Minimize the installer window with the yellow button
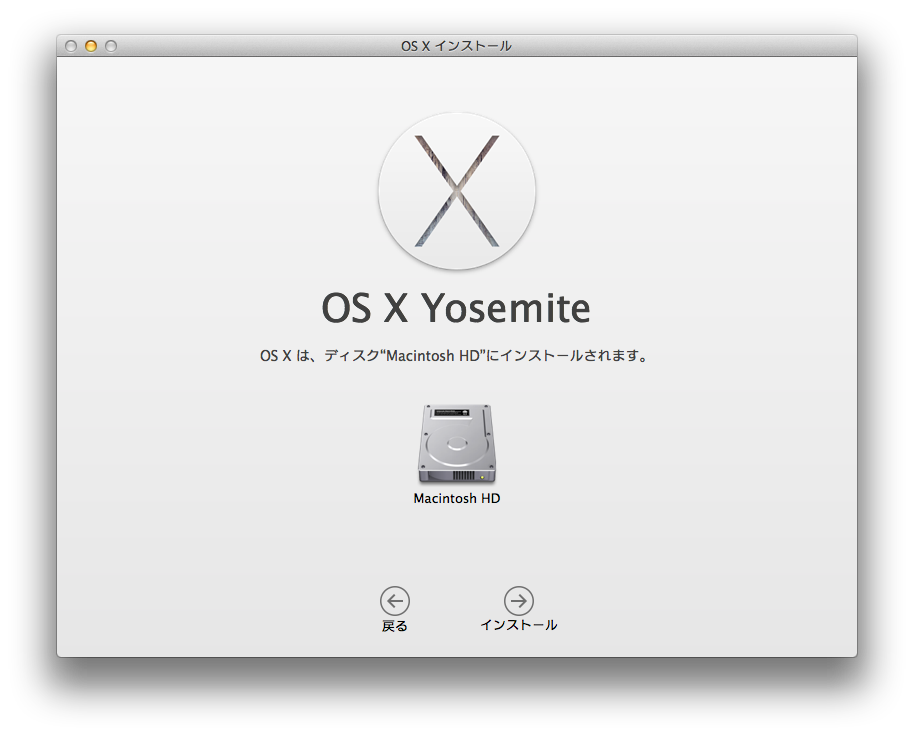The image size is (914, 736). [91, 46]
